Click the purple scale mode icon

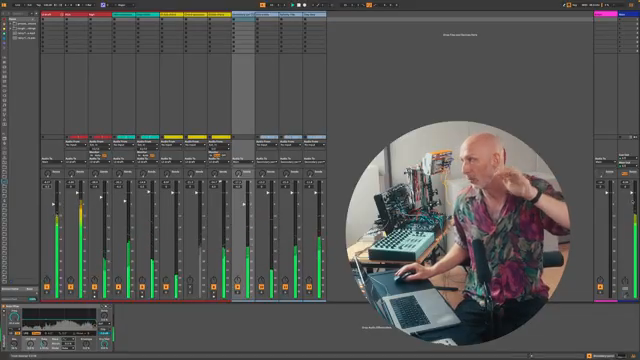point(103,5)
